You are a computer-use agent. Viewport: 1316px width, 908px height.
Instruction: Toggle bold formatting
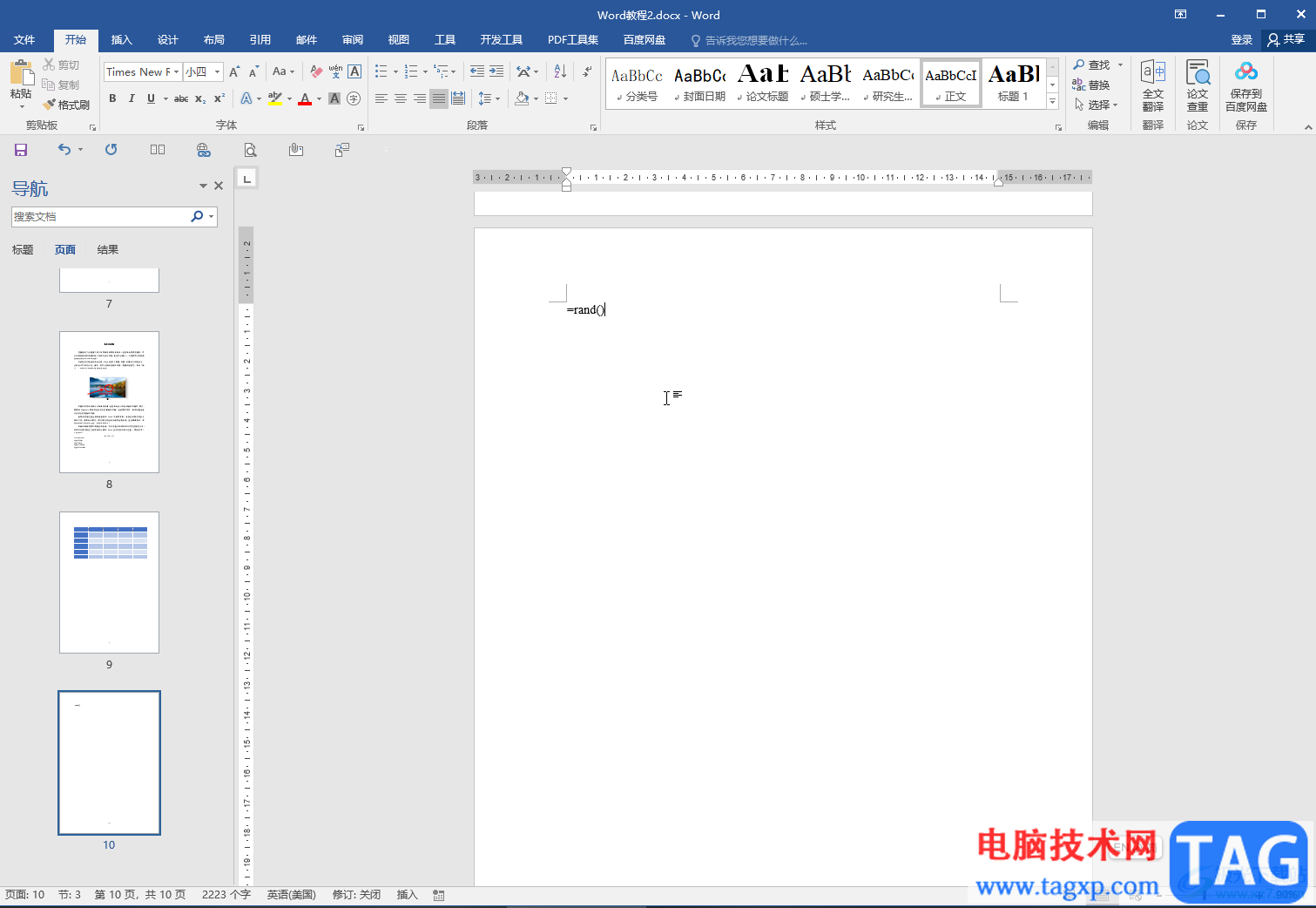click(112, 98)
